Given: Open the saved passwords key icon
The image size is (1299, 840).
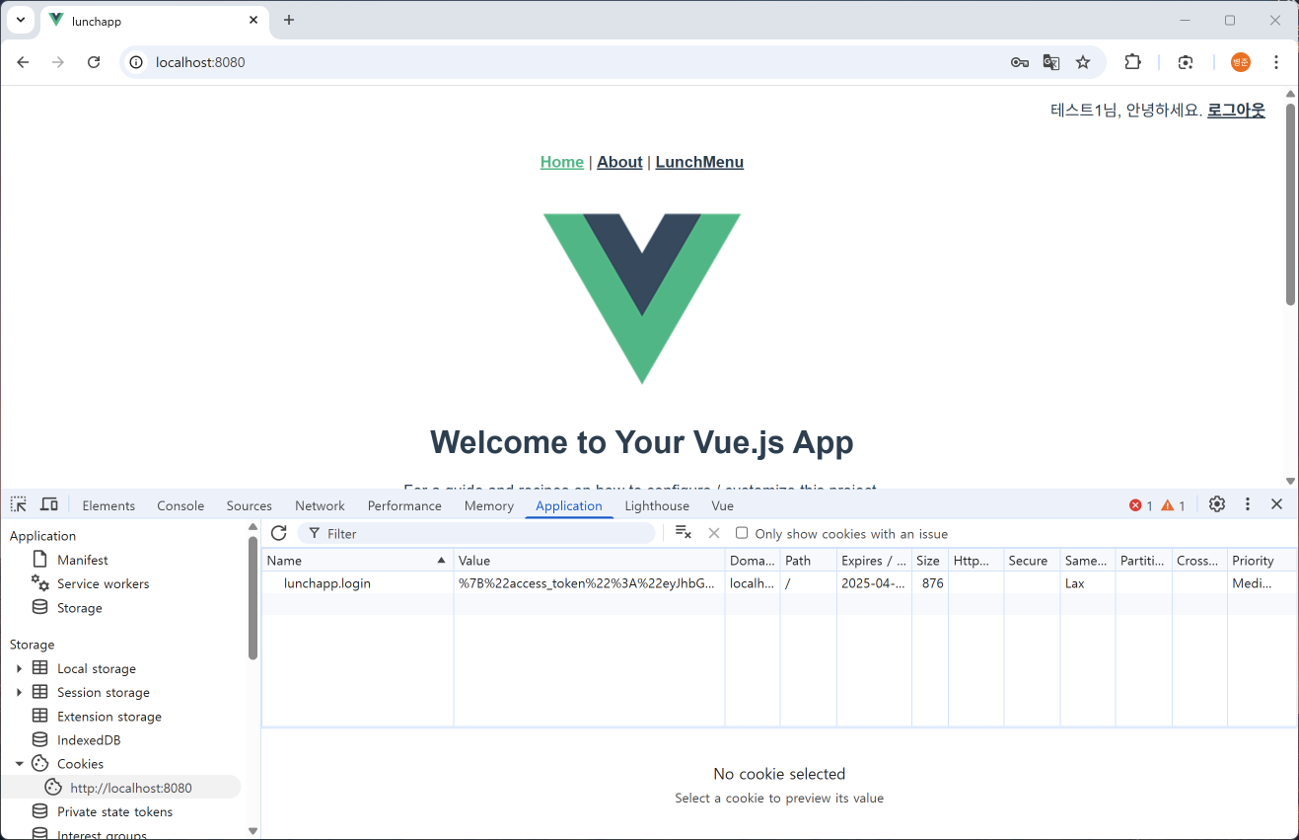Looking at the screenshot, I should click(1020, 62).
